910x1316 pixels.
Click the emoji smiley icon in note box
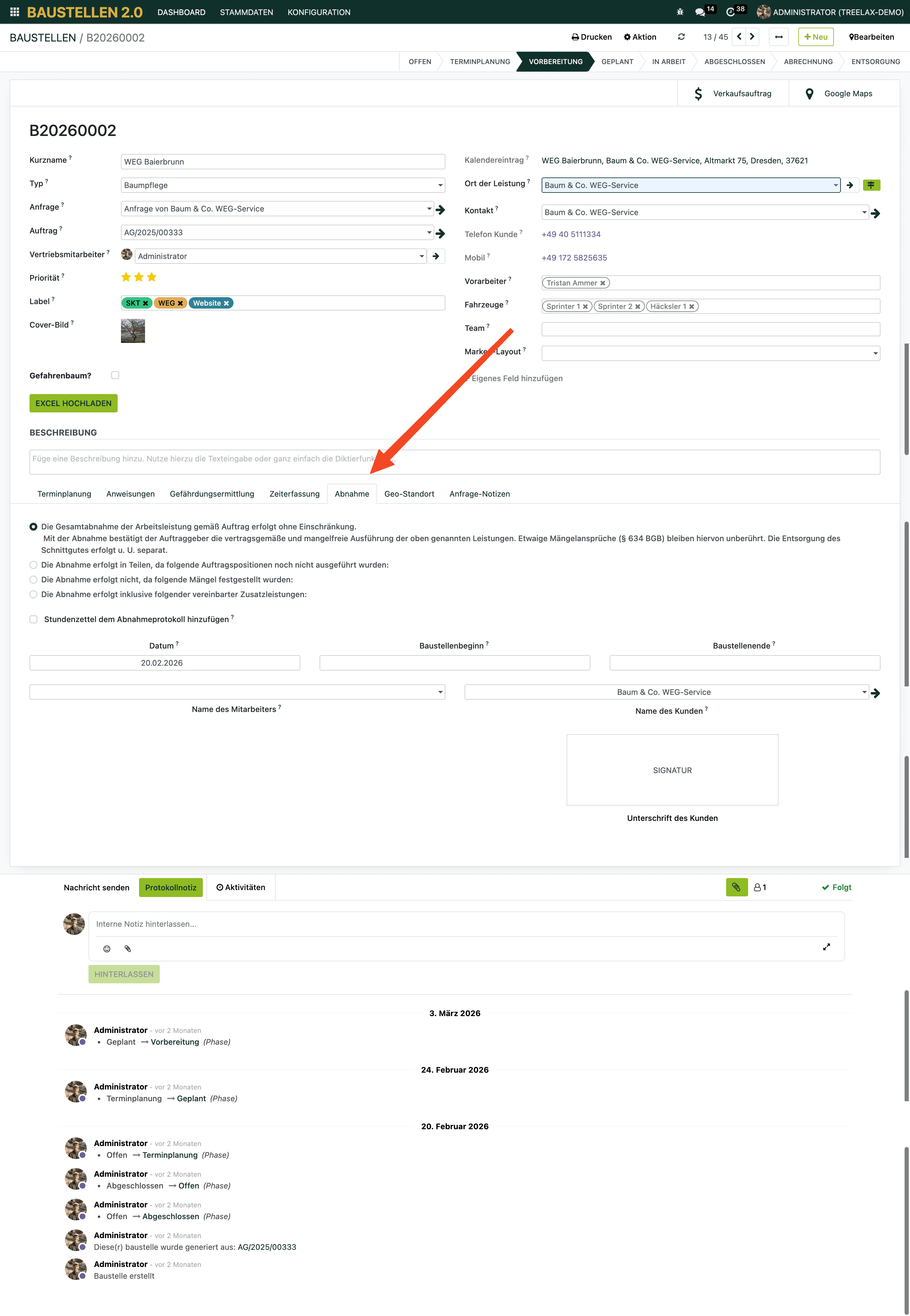[107, 949]
